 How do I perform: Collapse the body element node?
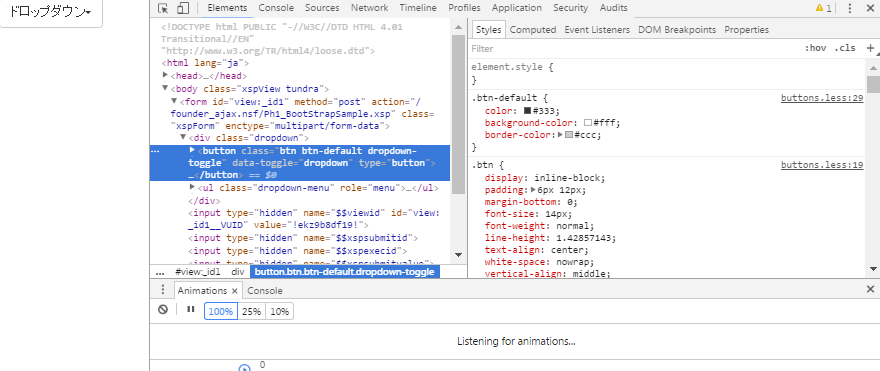coord(165,88)
